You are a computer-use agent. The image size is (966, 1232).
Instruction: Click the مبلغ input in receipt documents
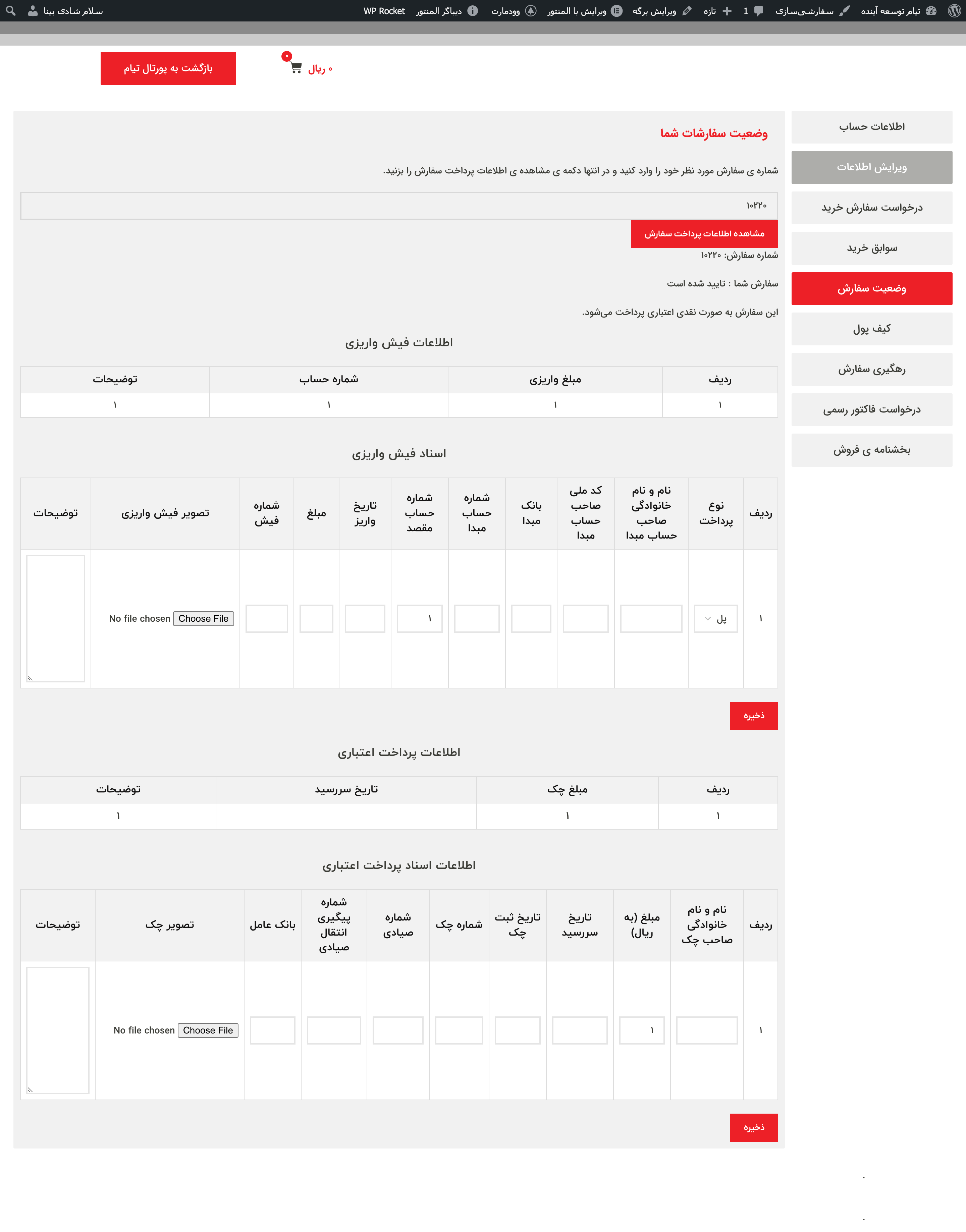click(316, 619)
